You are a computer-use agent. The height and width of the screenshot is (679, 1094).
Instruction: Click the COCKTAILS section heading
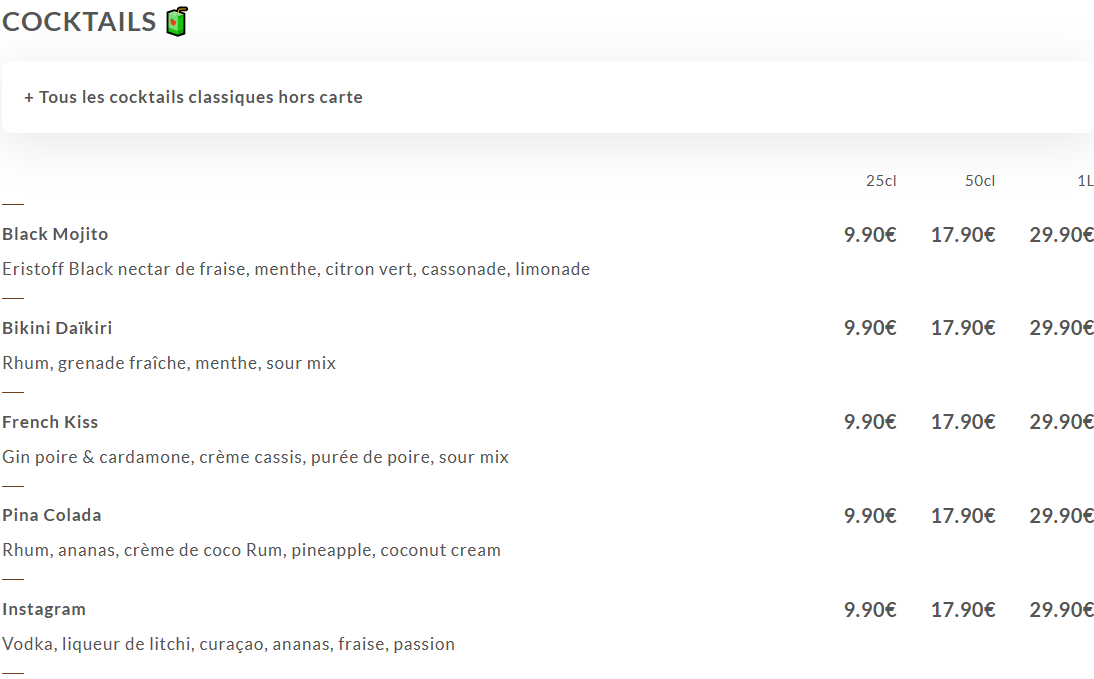point(79,22)
